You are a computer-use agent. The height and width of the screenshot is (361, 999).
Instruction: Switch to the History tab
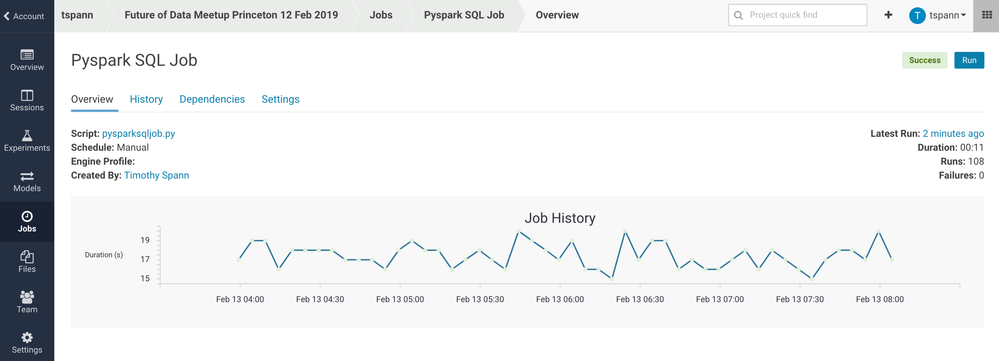click(x=146, y=99)
